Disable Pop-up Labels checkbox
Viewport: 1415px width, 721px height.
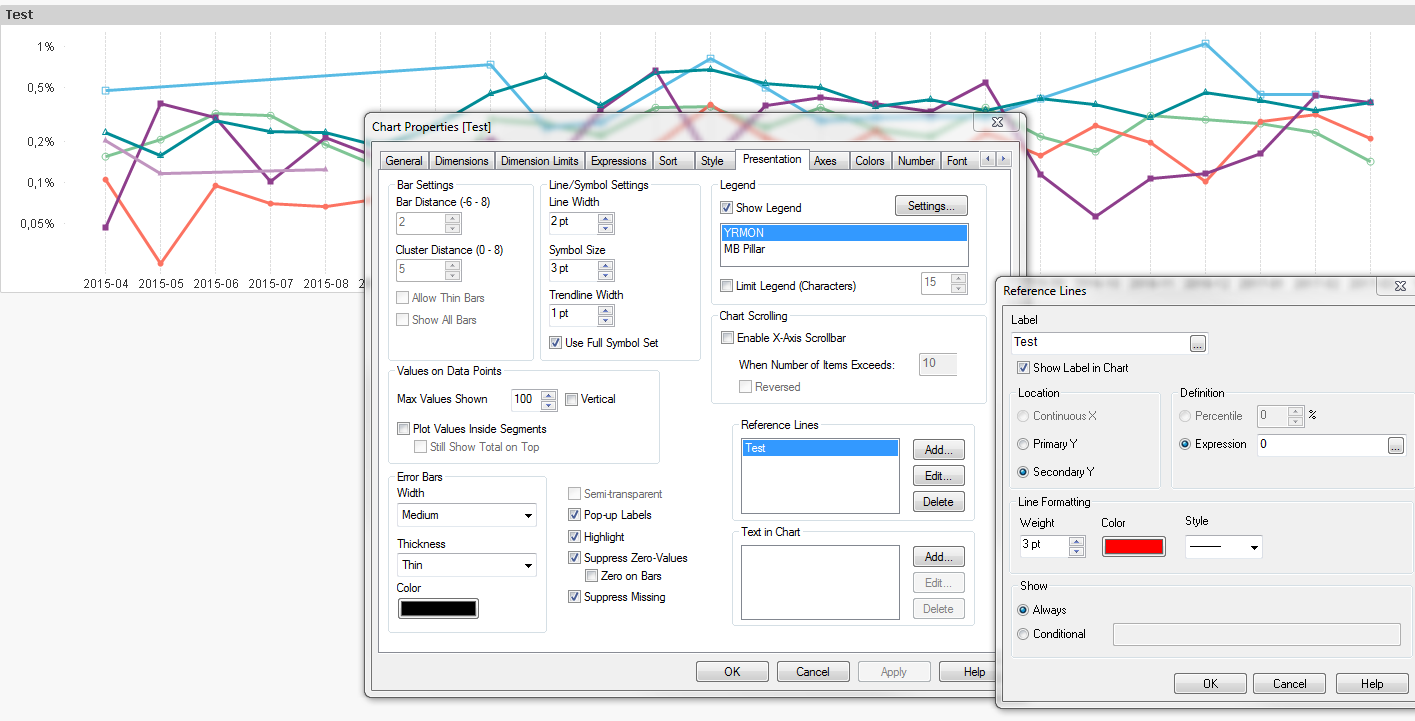pos(574,515)
